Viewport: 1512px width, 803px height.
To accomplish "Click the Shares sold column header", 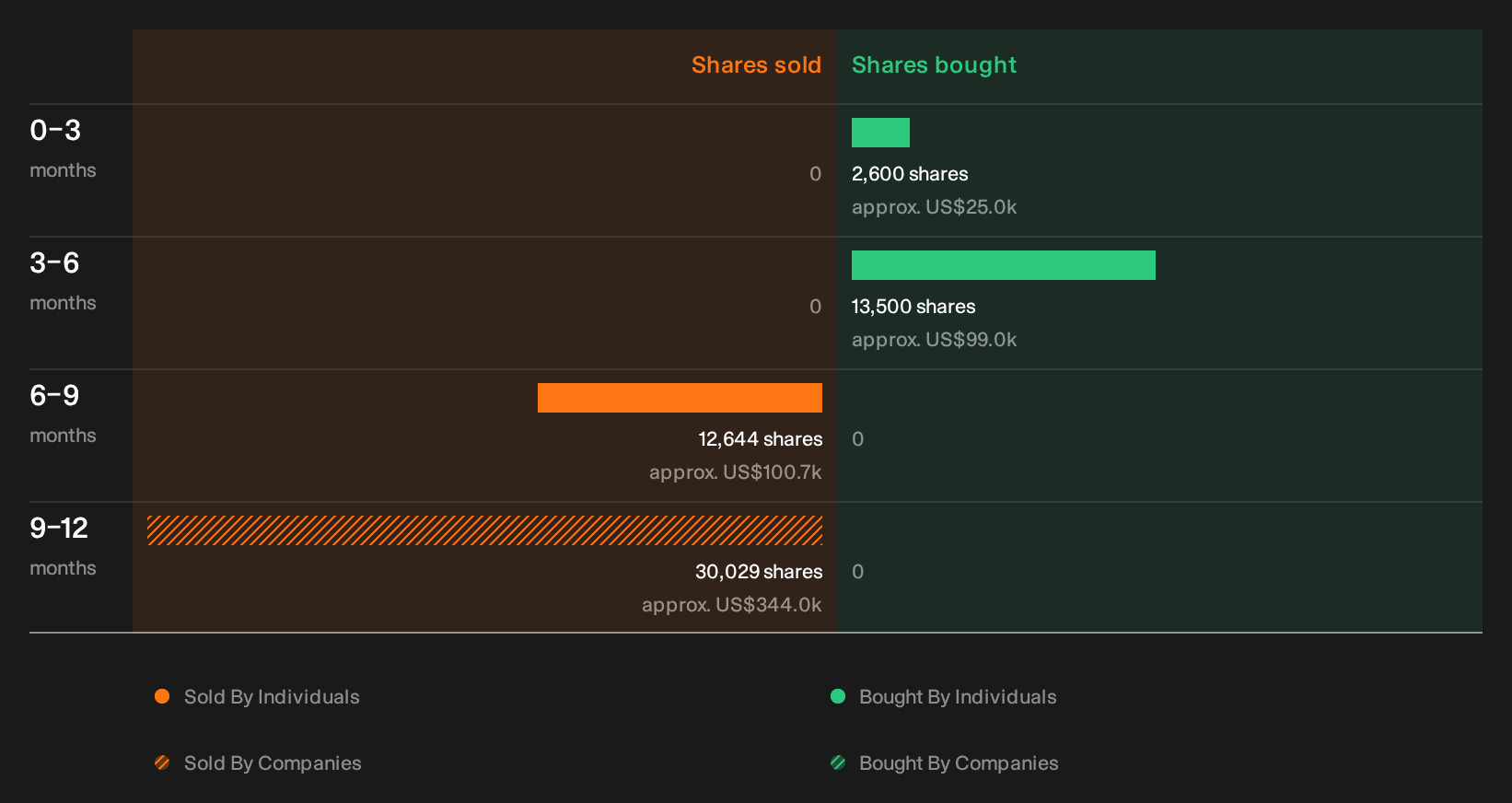I will tap(756, 65).
